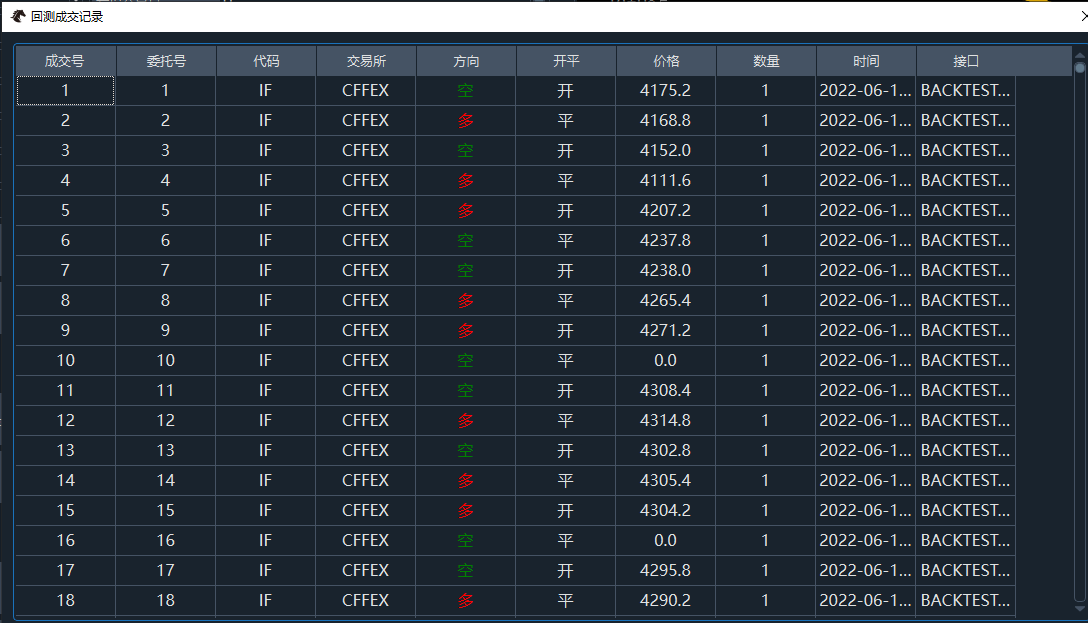The width and height of the screenshot is (1088, 623).
Task: Click the 平 offset cell in trade 18
Action: tap(566, 600)
